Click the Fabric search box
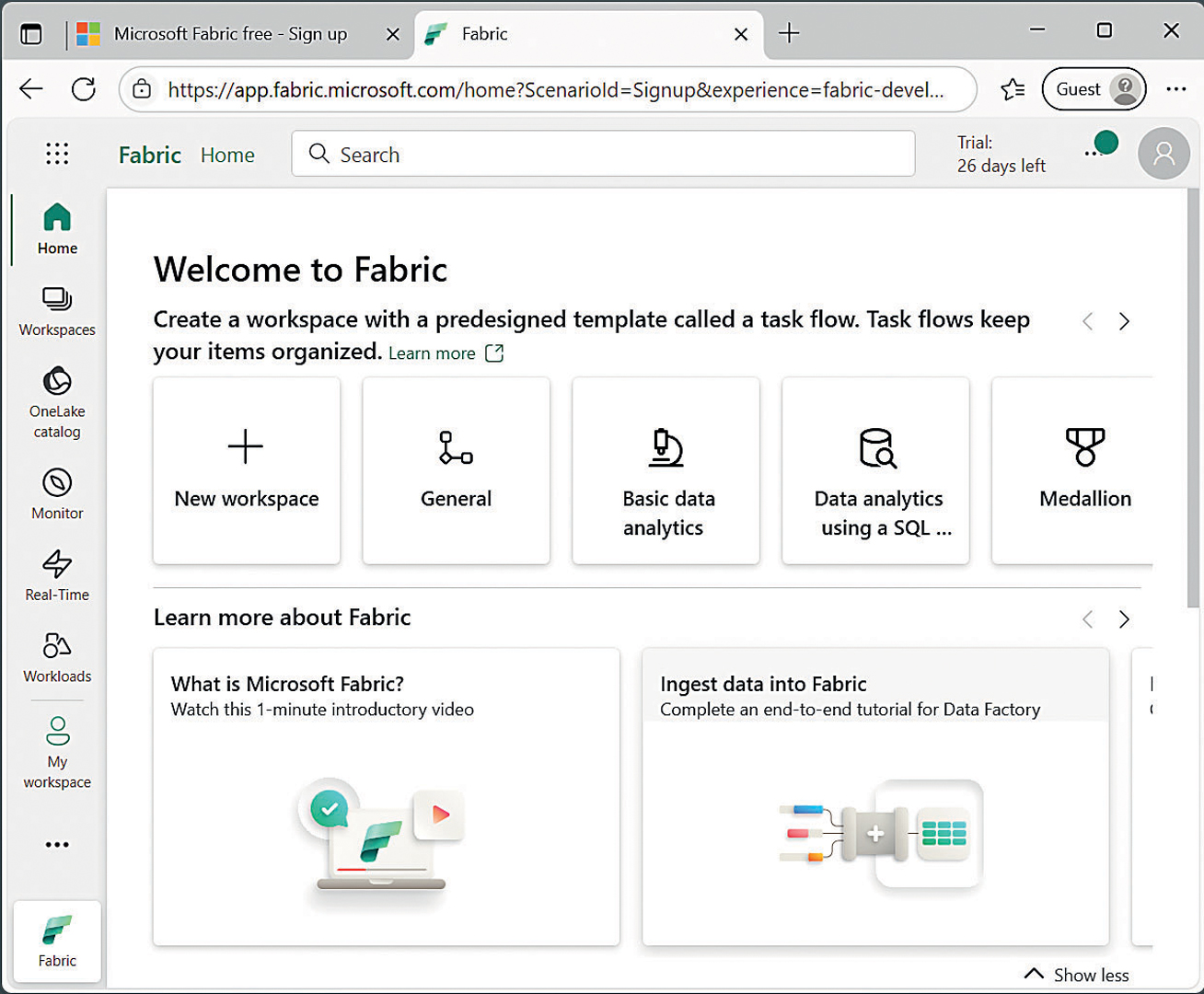This screenshot has width=1204, height=994. (603, 154)
